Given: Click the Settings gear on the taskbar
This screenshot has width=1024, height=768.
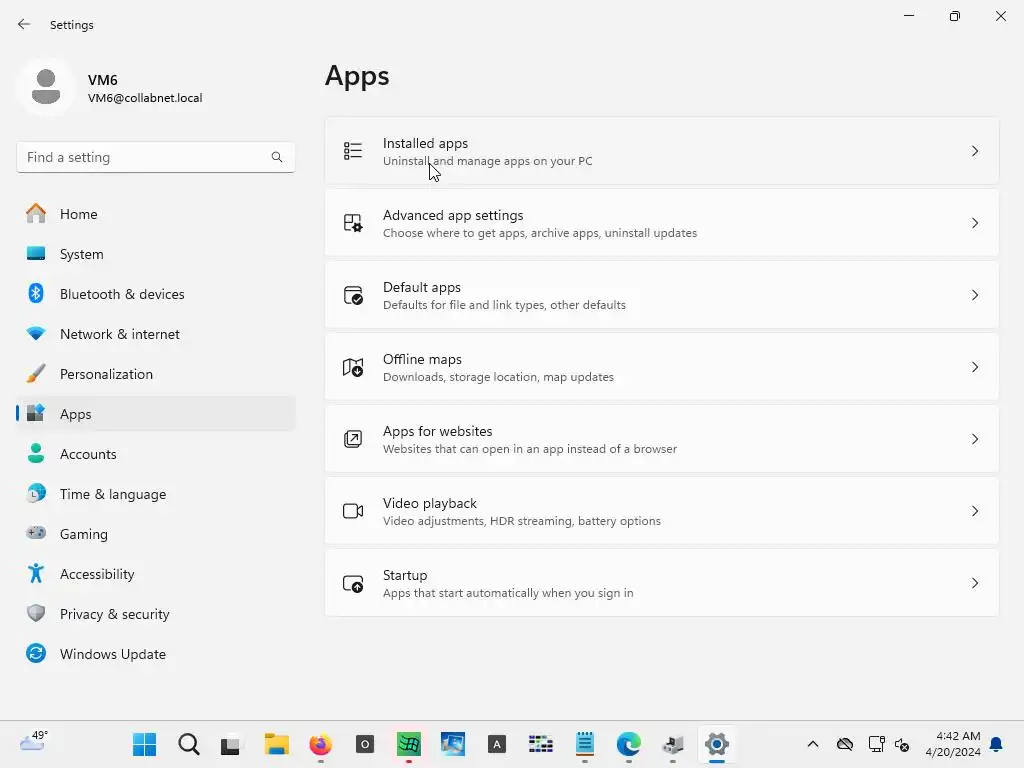Looking at the screenshot, I should (716, 744).
